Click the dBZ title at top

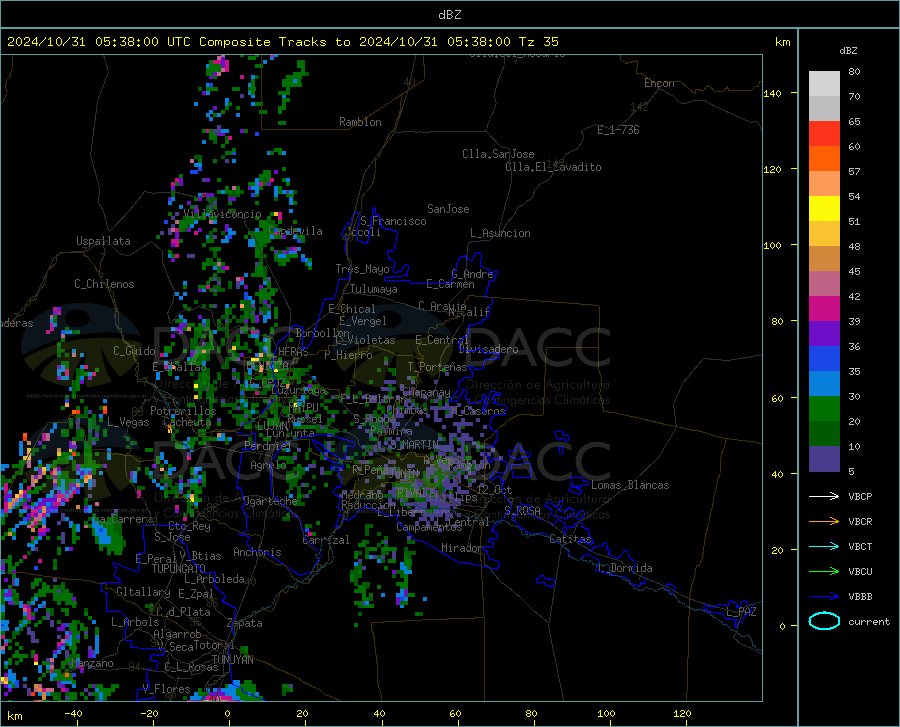coord(449,15)
